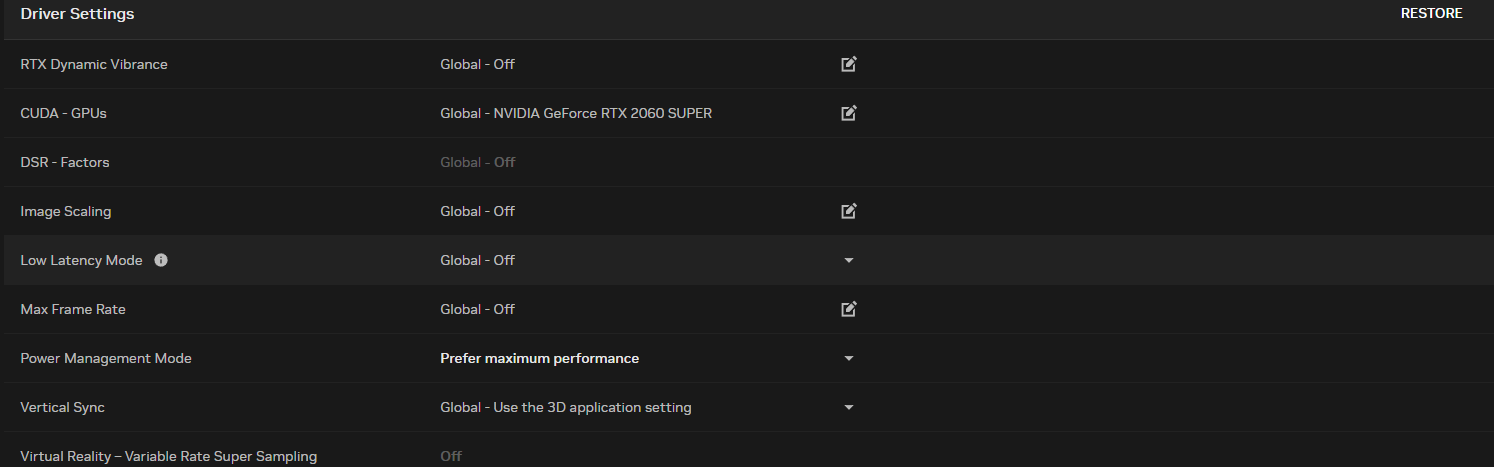The height and width of the screenshot is (467, 1494).
Task: Click the DSR - Factors row label
Action: pos(65,162)
